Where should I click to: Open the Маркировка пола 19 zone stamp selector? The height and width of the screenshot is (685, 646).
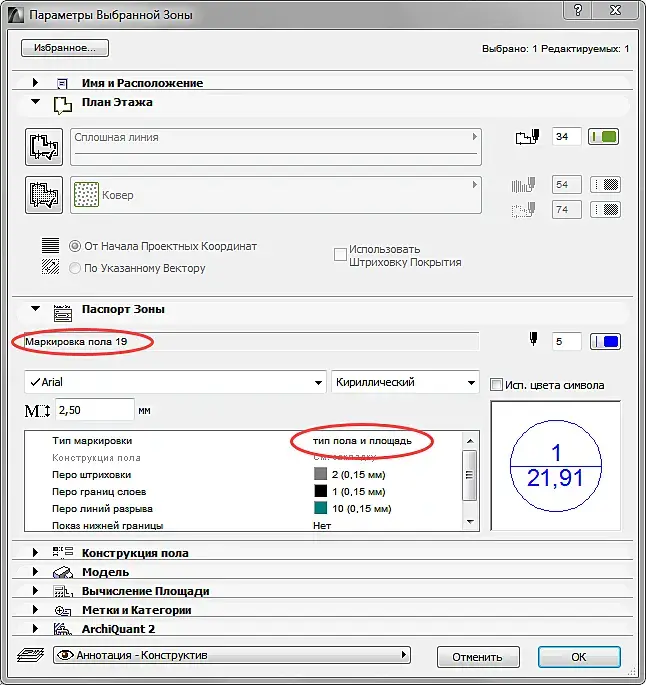click(x=251, y=341)
